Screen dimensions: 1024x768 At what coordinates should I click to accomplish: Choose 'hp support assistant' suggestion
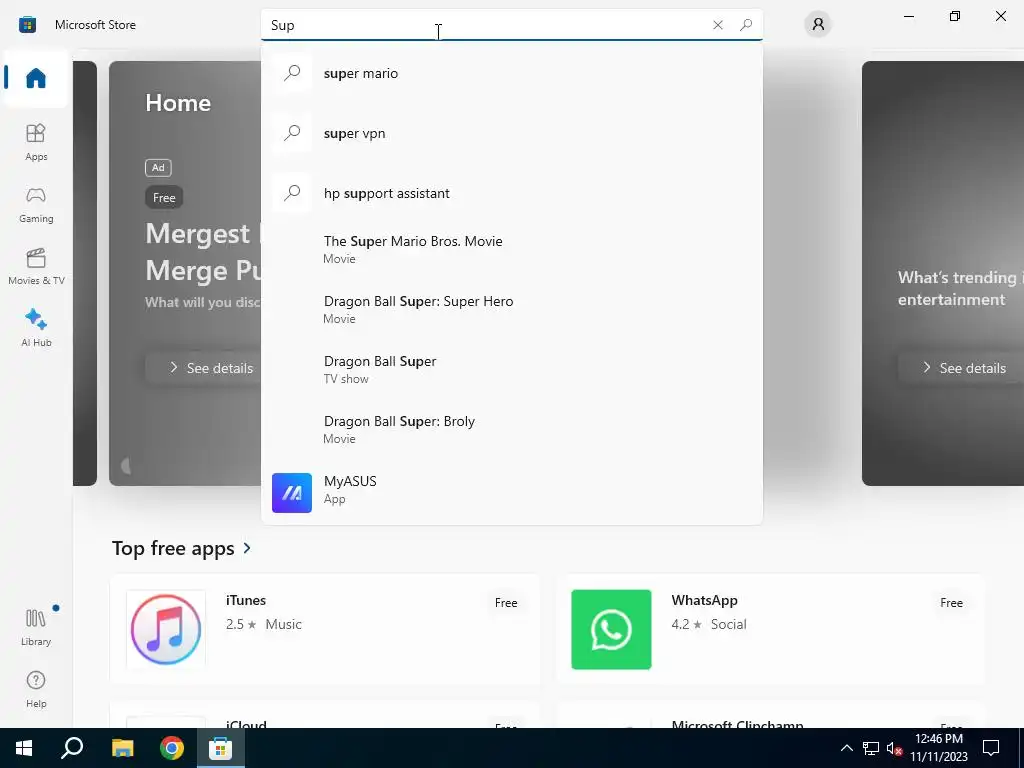coord(511,193)
